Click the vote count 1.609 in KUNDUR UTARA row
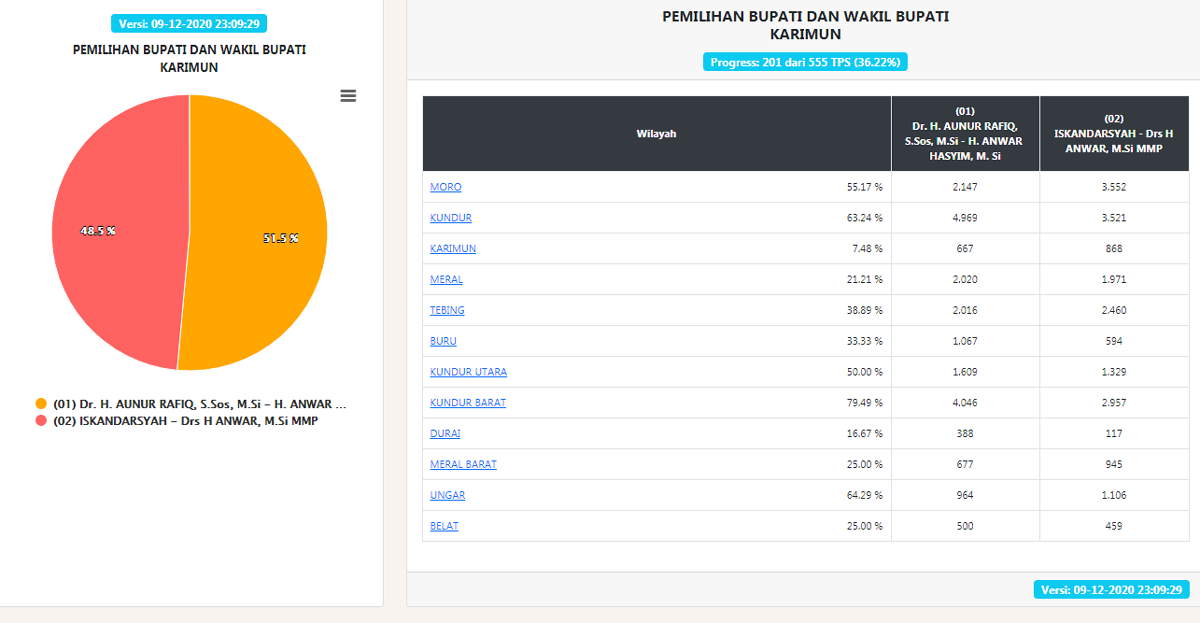Screen dimensions: 1200x623 tap(965, 372)
